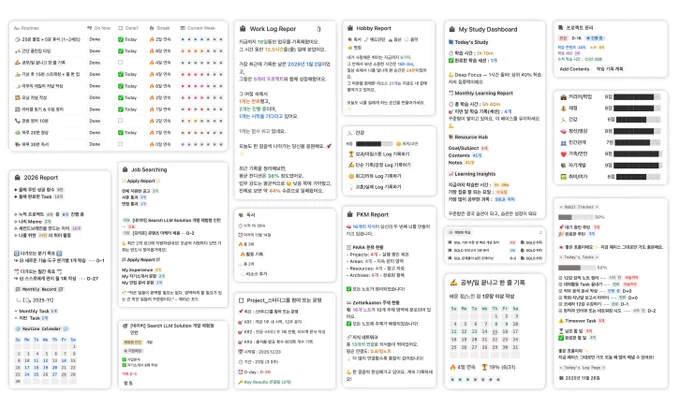
Task: Click the Done? column header
Action: pyautogui.click(x=128, y=28)
